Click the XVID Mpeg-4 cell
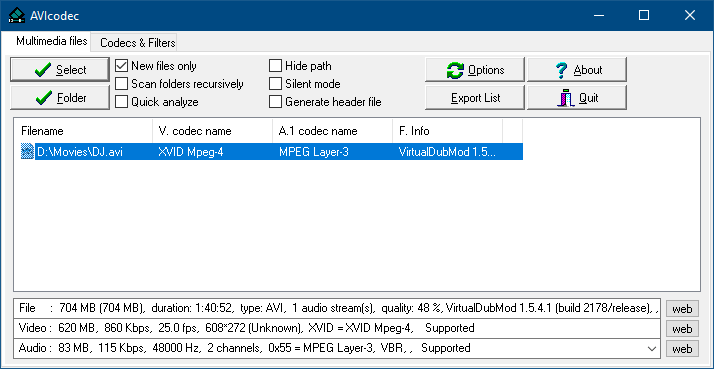 point(213,152)
